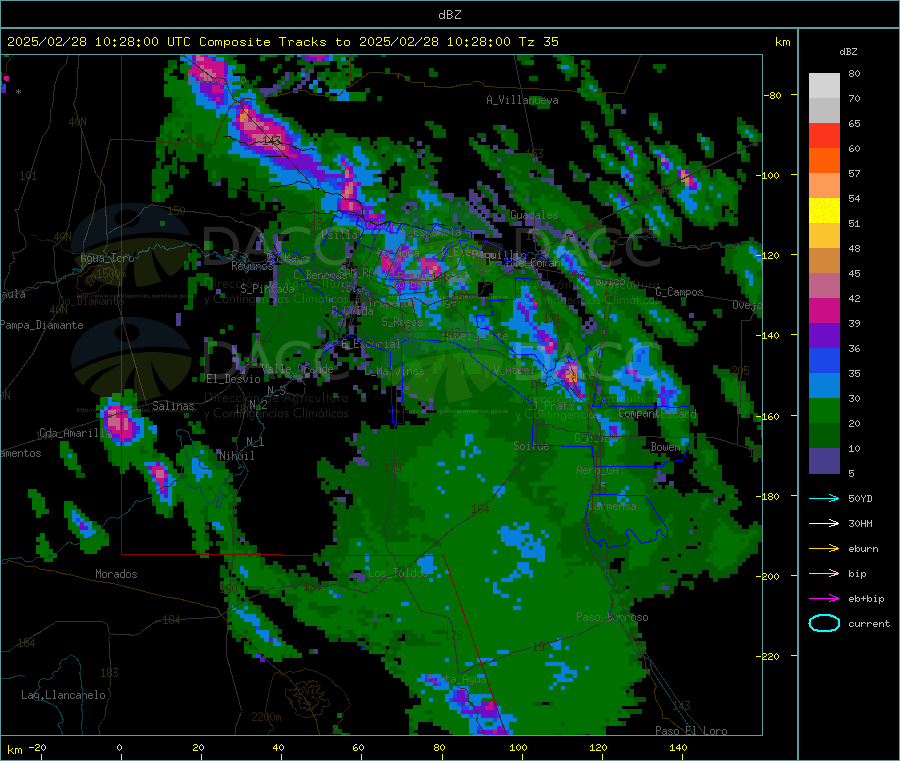Click the -80 tick on vertical axis

pos(772,95)
